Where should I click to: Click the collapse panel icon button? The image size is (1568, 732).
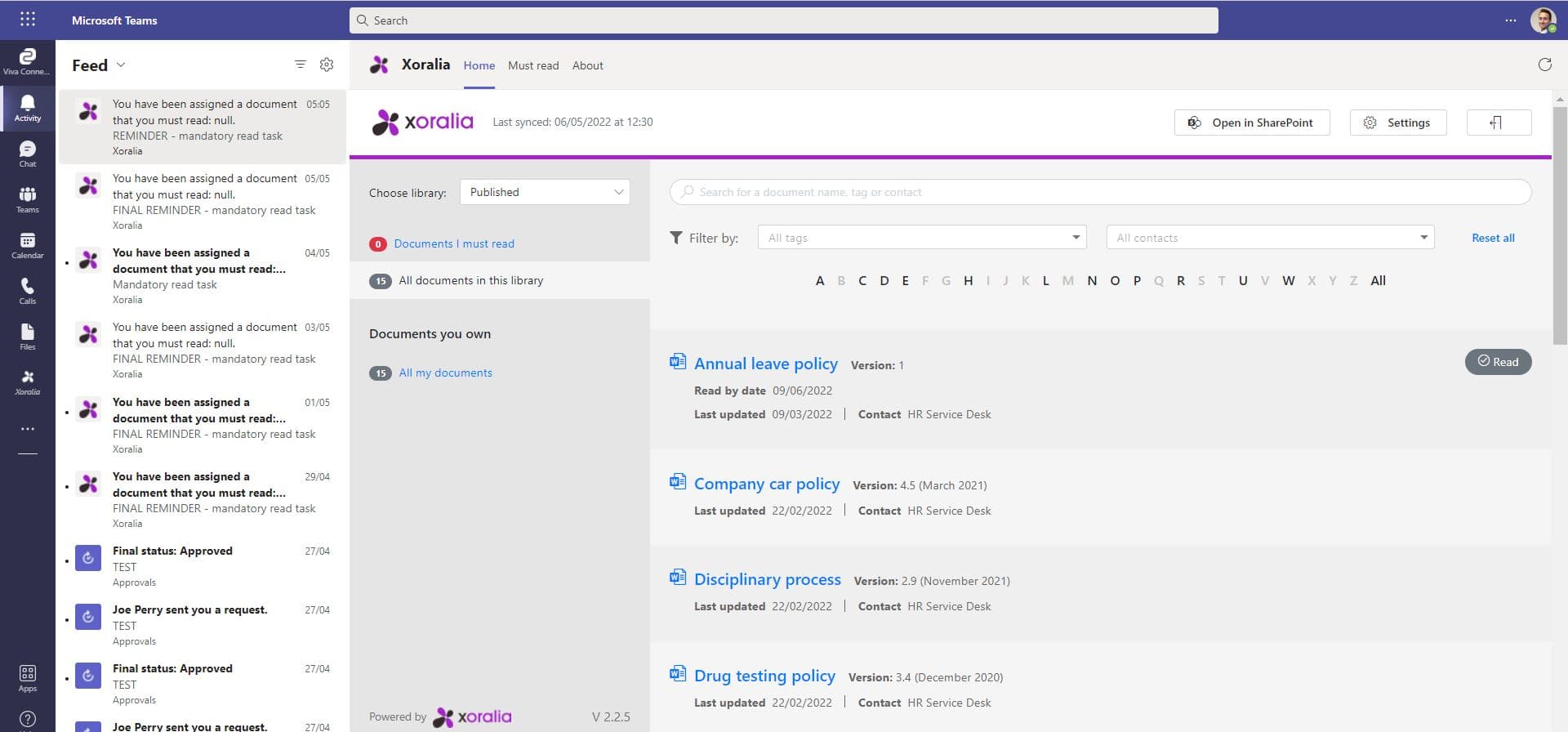1499,123
